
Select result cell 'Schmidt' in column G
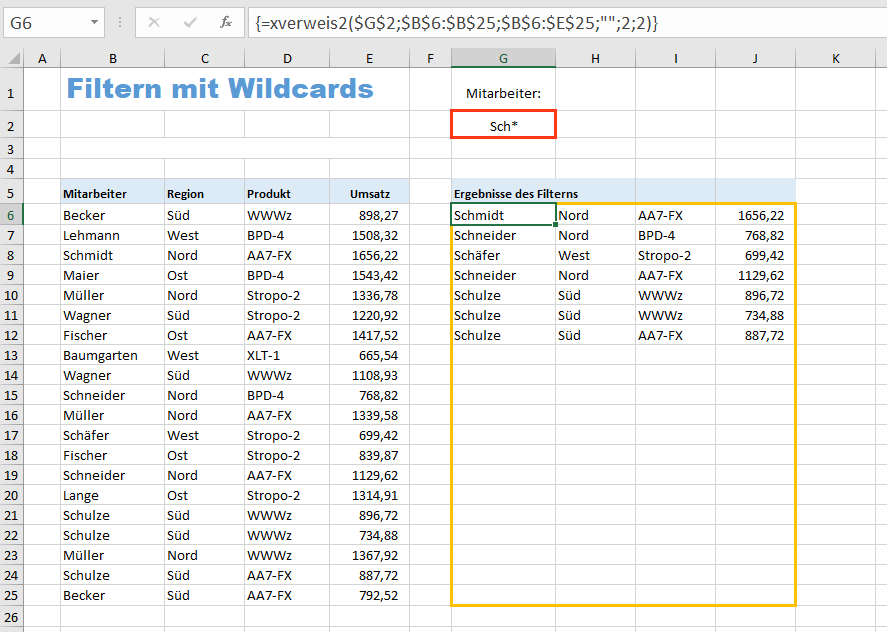tap(503, 216)
